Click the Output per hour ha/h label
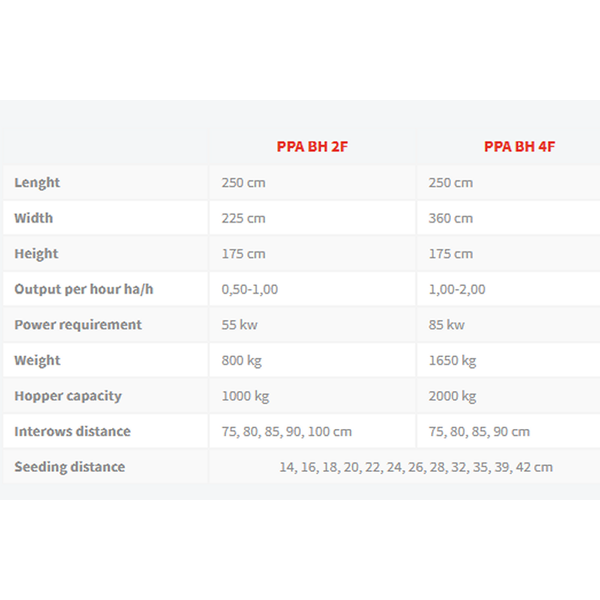The width and height of the screenshot is (600, 600). (84, 289)
